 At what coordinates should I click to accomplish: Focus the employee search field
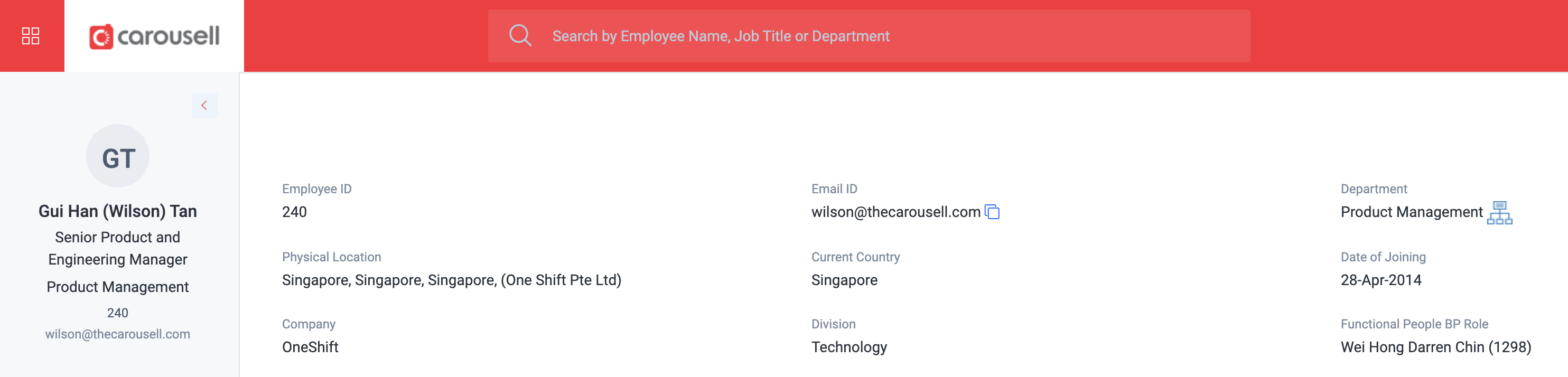[x=869, y=36]
